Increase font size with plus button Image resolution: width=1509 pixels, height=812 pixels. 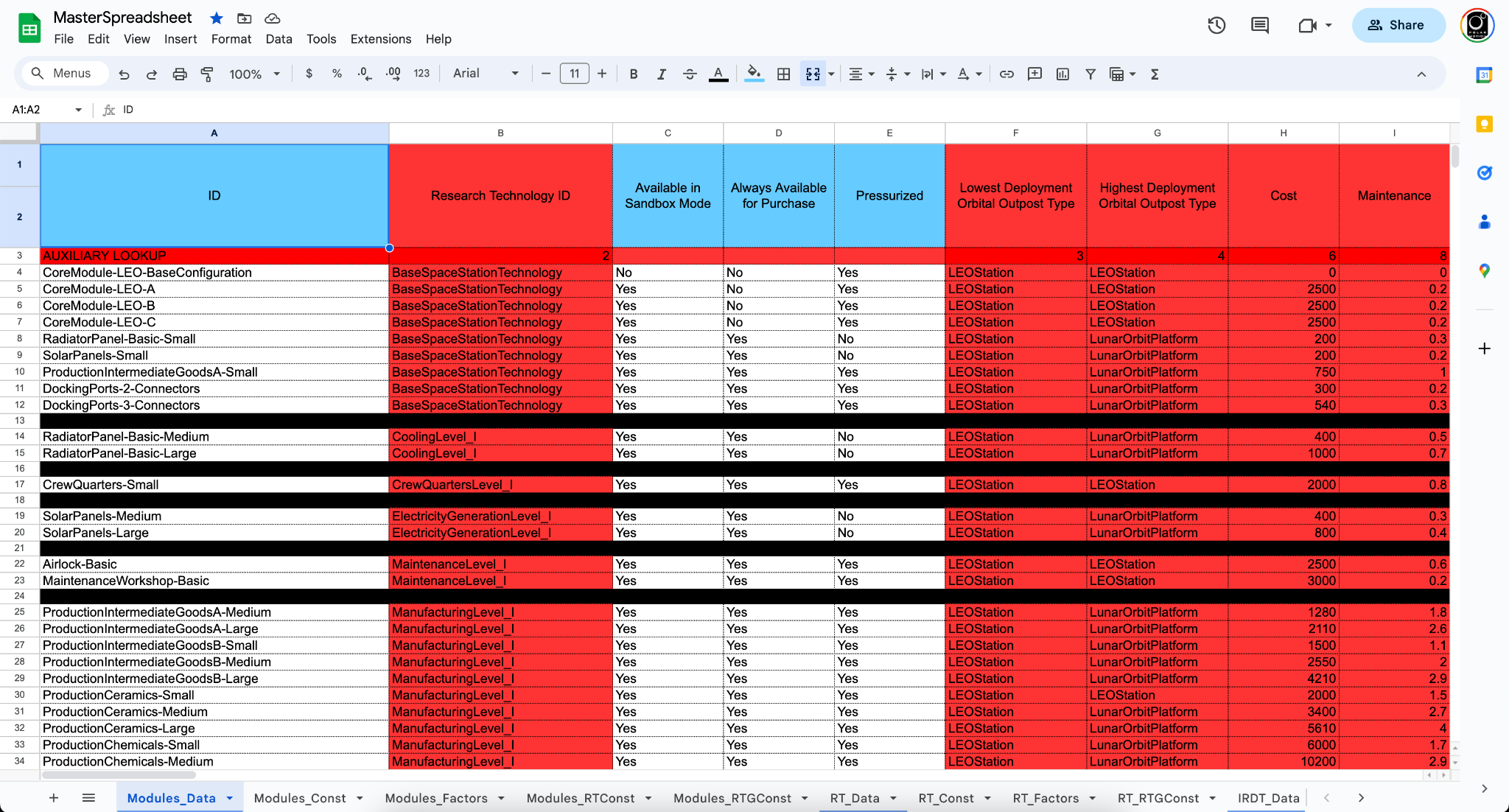[x=602, y=74]
